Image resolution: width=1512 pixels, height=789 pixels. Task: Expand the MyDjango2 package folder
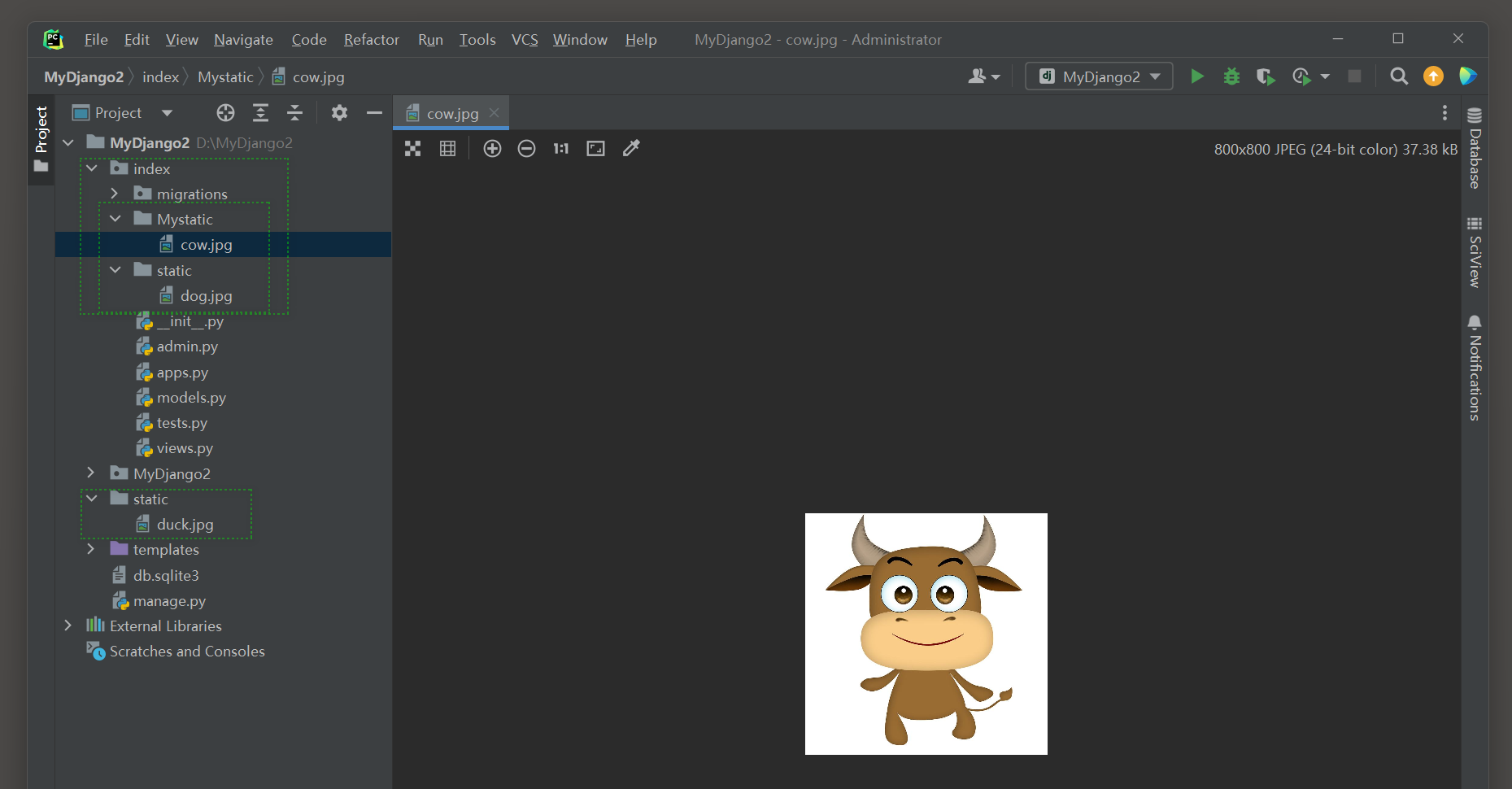tap(91, 473)
